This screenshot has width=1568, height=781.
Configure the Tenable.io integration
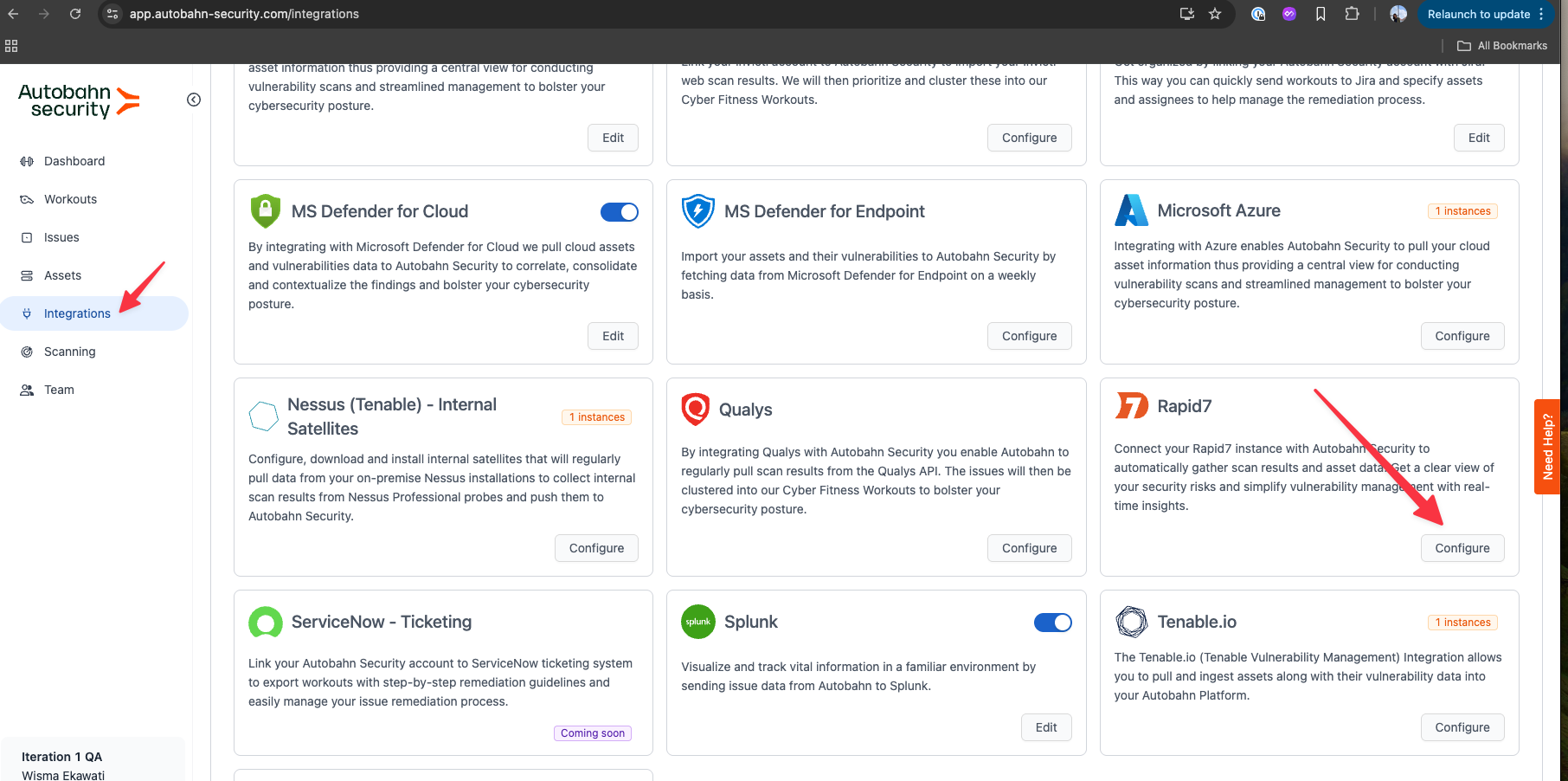tap(1462, 727)
